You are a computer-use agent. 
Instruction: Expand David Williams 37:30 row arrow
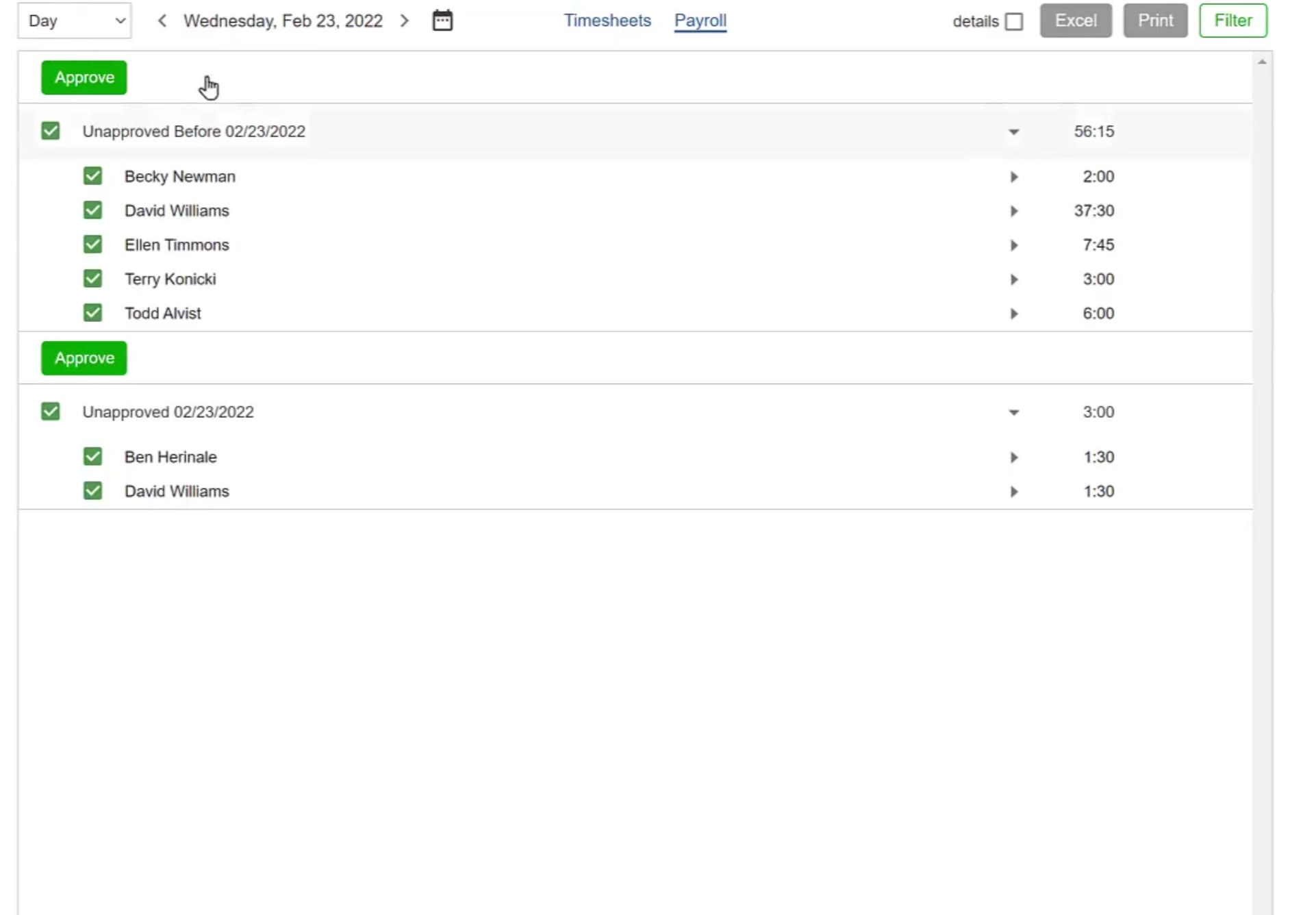(1014, 211)
